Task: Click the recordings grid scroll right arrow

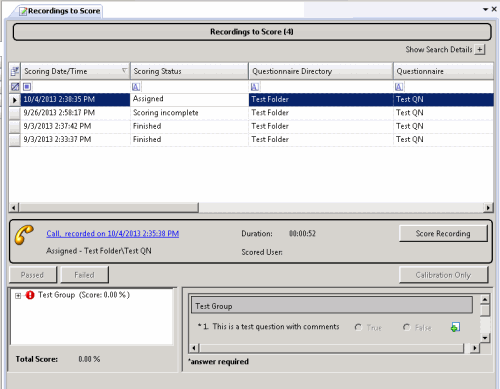Action: tap(488, 208)
